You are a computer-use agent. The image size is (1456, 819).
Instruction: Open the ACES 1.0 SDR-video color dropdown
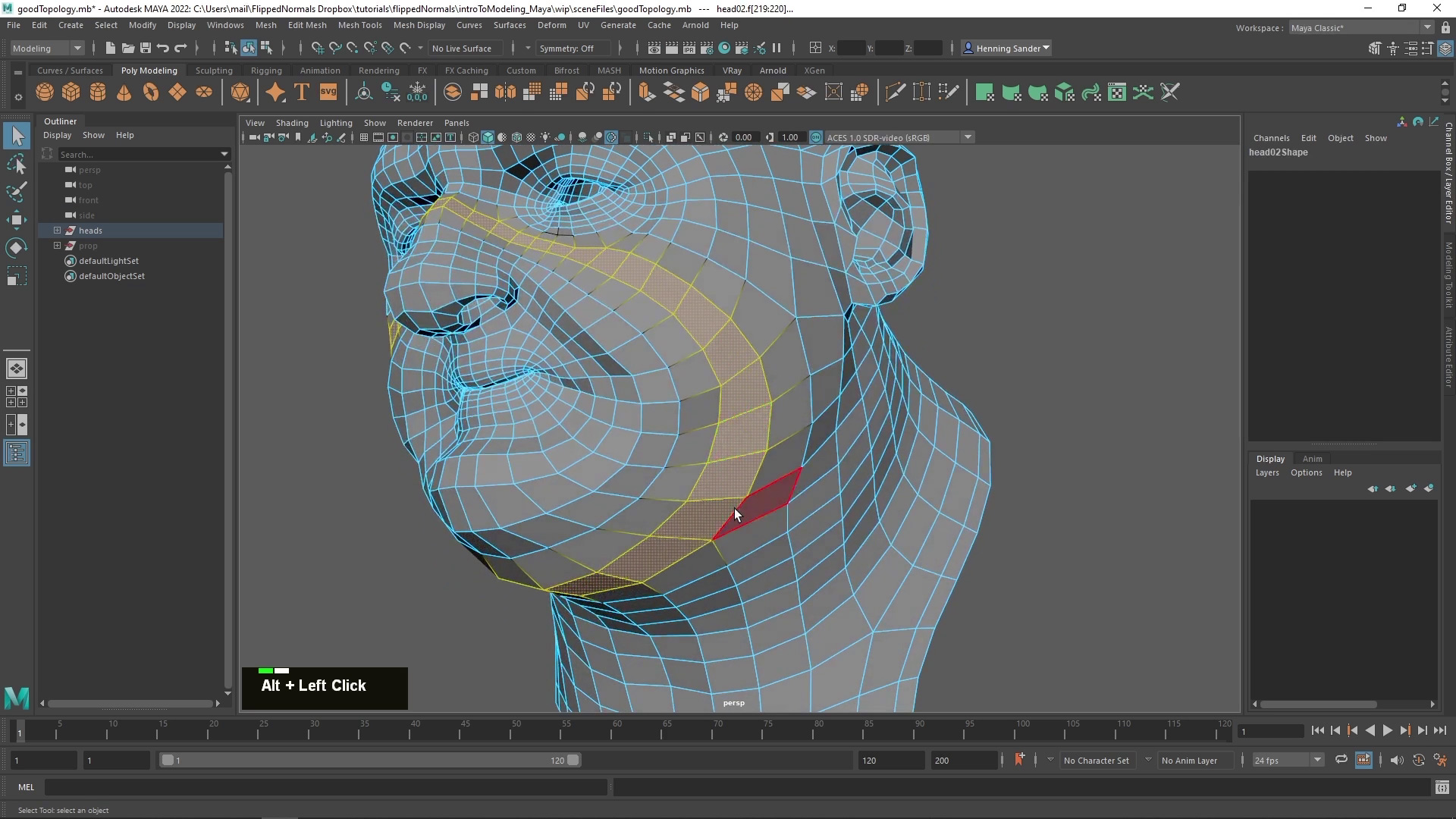pos(967,137)
